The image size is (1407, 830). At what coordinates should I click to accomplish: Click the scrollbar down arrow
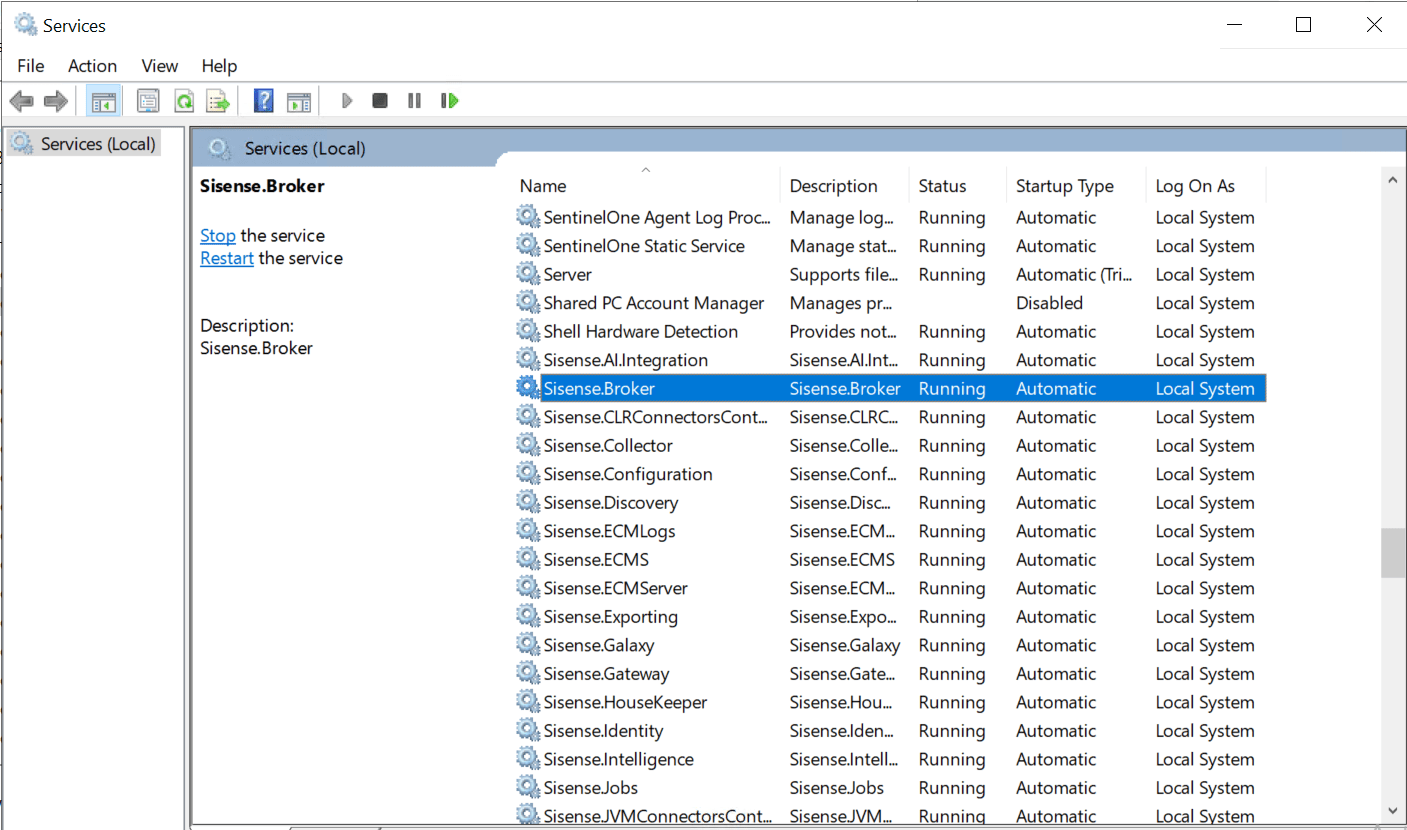click(x=1392, y=811)
